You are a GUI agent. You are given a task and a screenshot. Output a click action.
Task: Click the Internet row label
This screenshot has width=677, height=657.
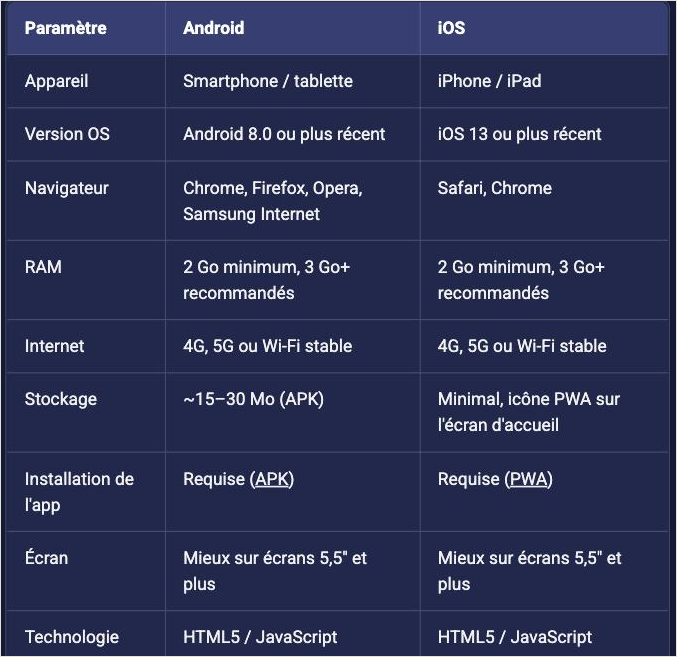54,346
